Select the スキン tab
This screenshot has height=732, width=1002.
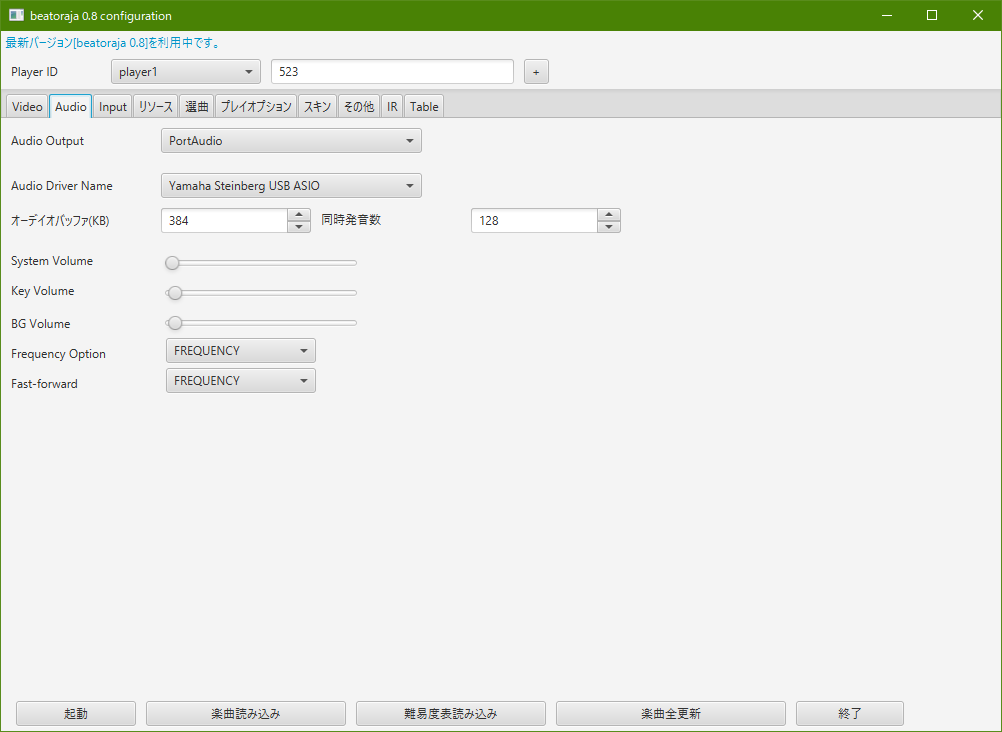[x=318, y=107]
